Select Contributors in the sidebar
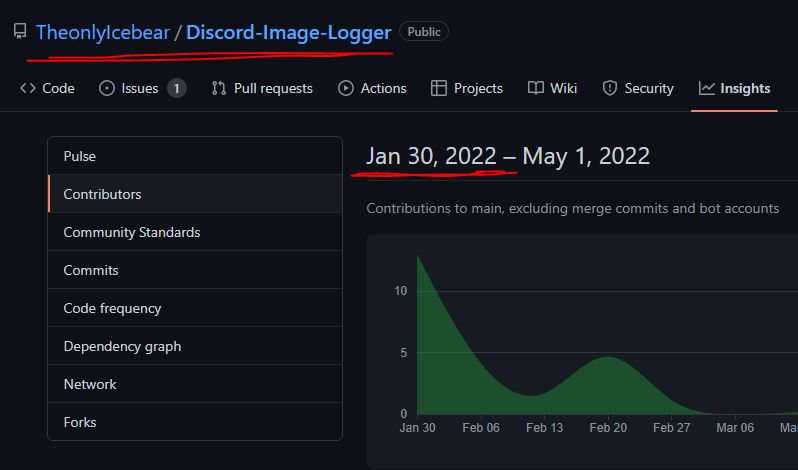 pyautogui.click(x=195, y=194)
